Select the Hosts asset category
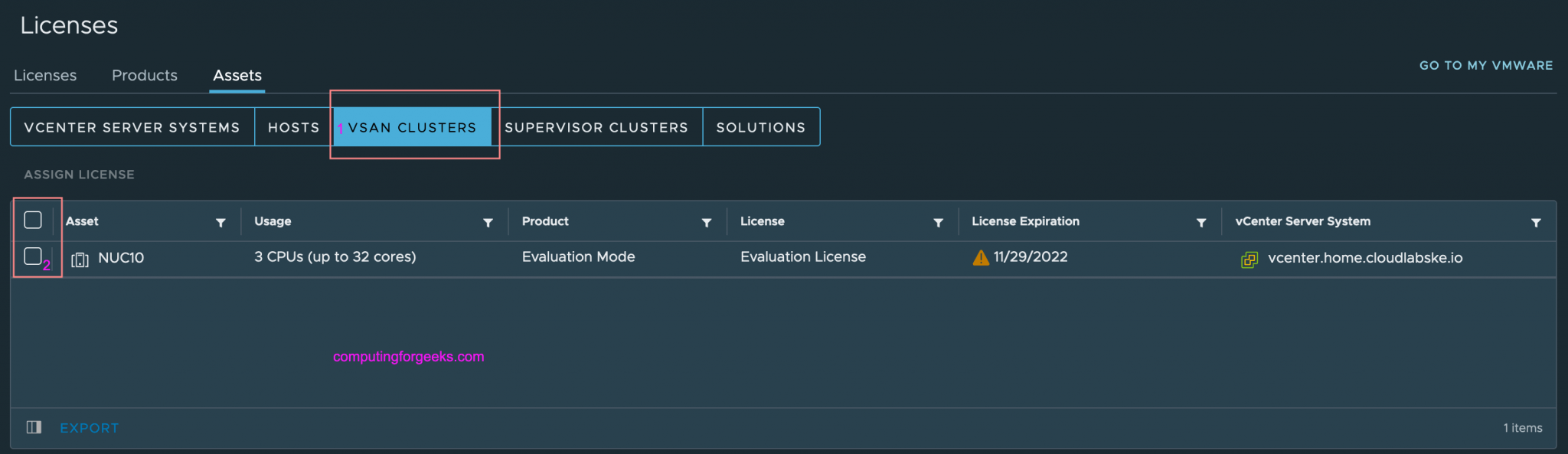Viewport: 1568px width, 454px height. (x=293, y=128)
